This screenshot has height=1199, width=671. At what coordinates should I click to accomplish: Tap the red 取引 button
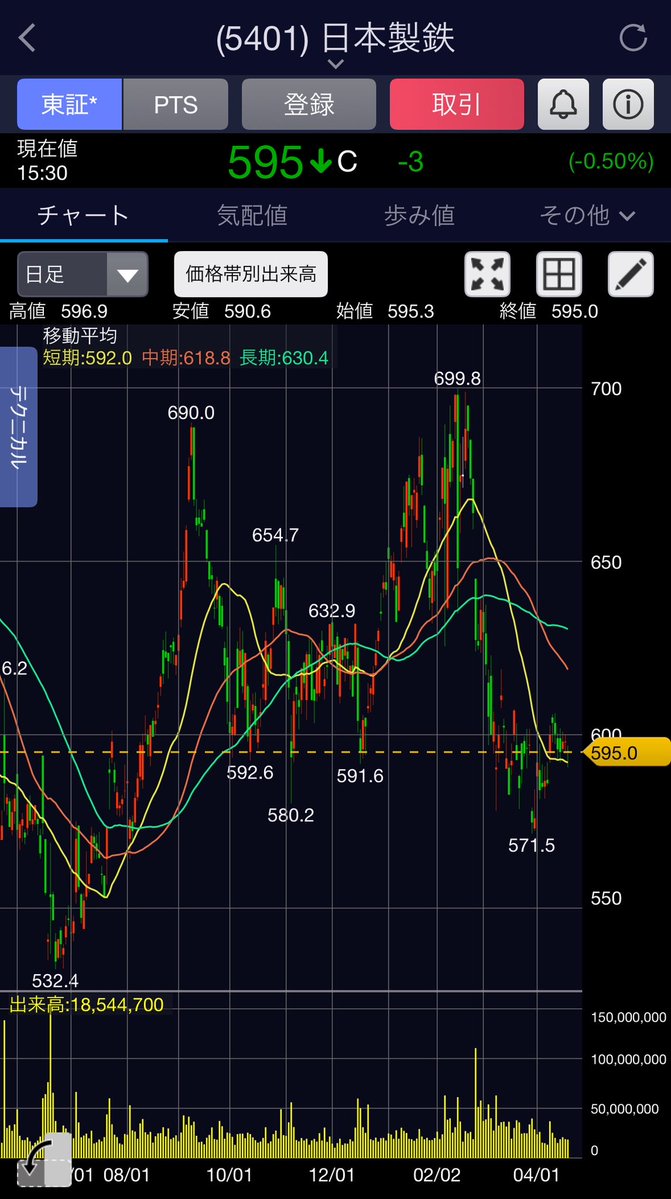pyautogui.click(x=457, y=104)
